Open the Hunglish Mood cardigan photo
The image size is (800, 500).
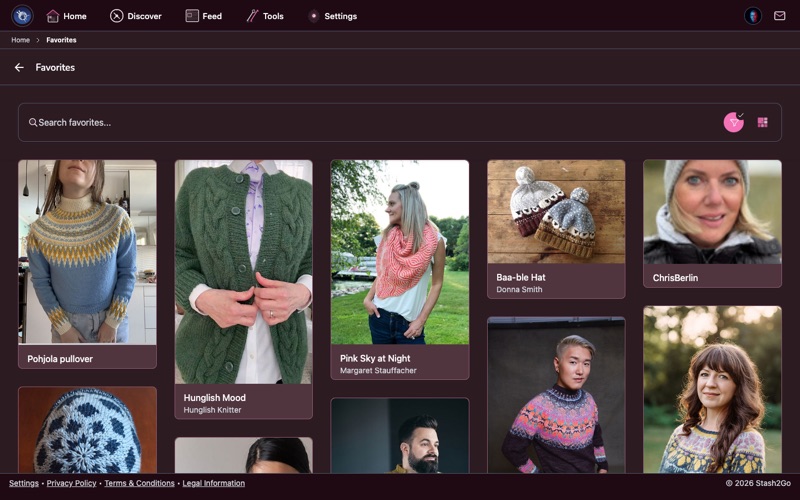(x=243, y=272)
